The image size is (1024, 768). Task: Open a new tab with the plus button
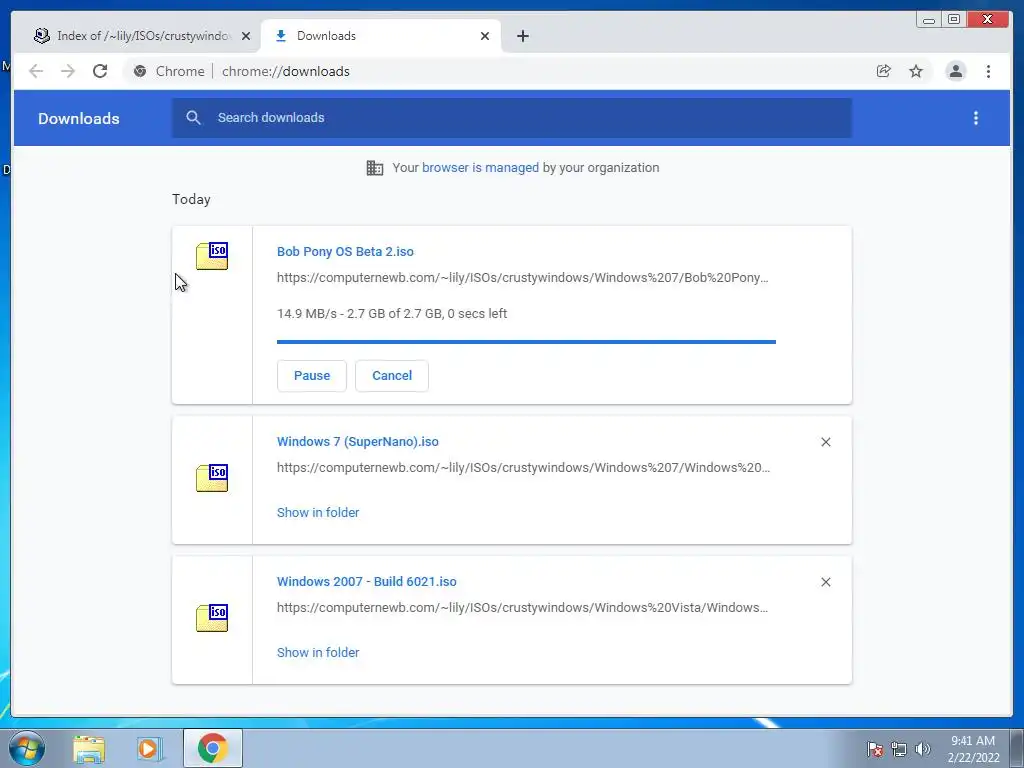522,36
